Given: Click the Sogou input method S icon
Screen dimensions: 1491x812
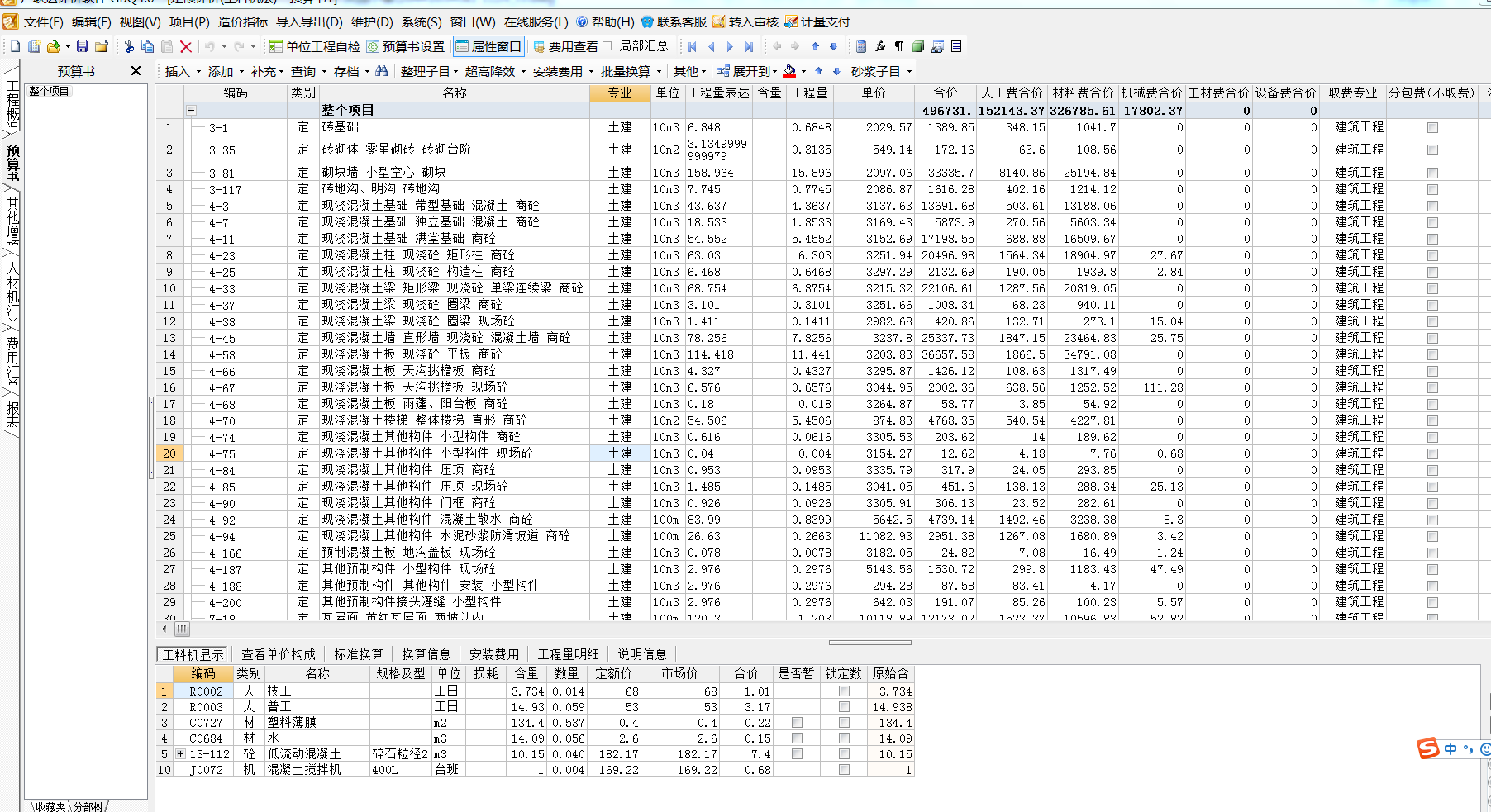Looking at the screenshot, I should [1428, 748].
